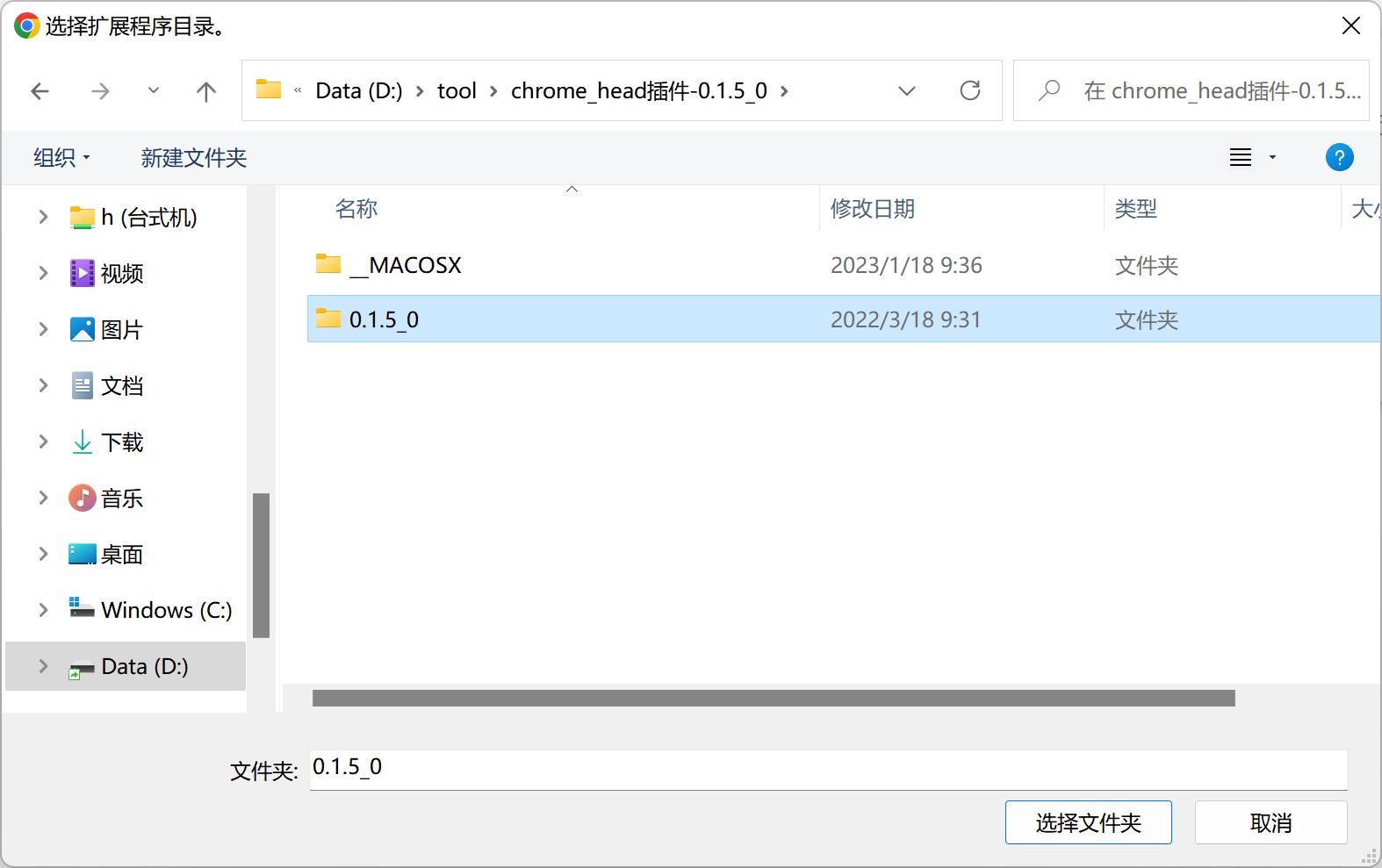Open the 组织 menu

pyautogui.click(x=61, y=158)
